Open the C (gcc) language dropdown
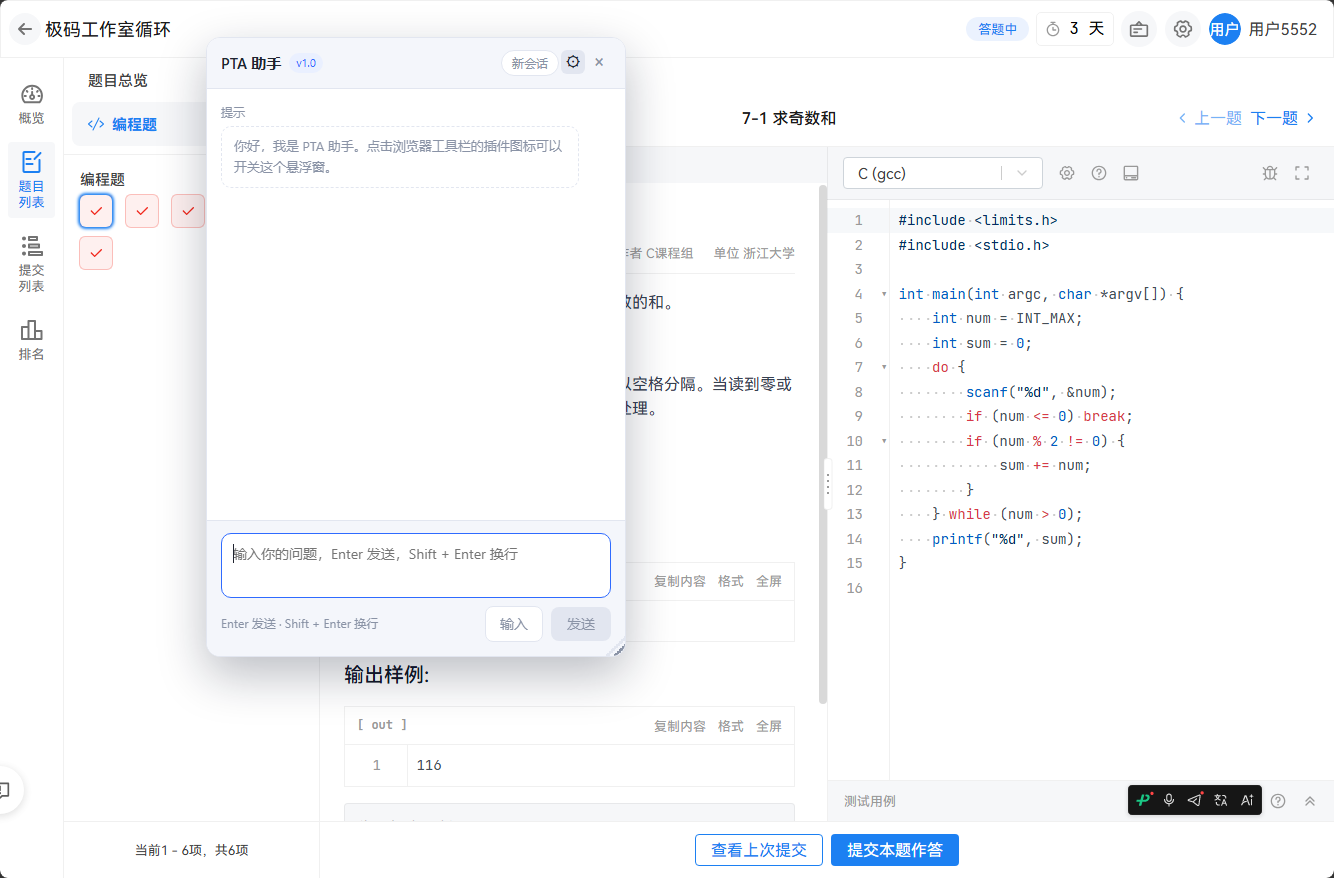The height and width of the screenshot is (878, 1334). [943, 173]
